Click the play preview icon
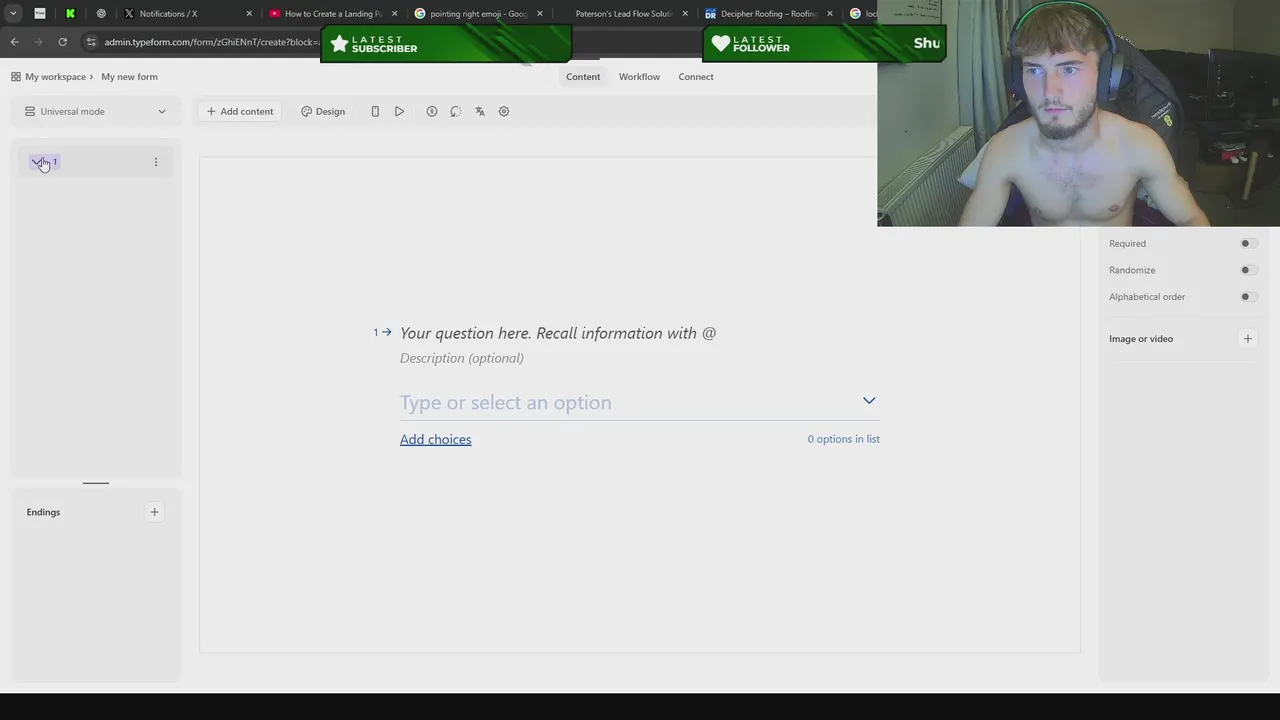 399,111
